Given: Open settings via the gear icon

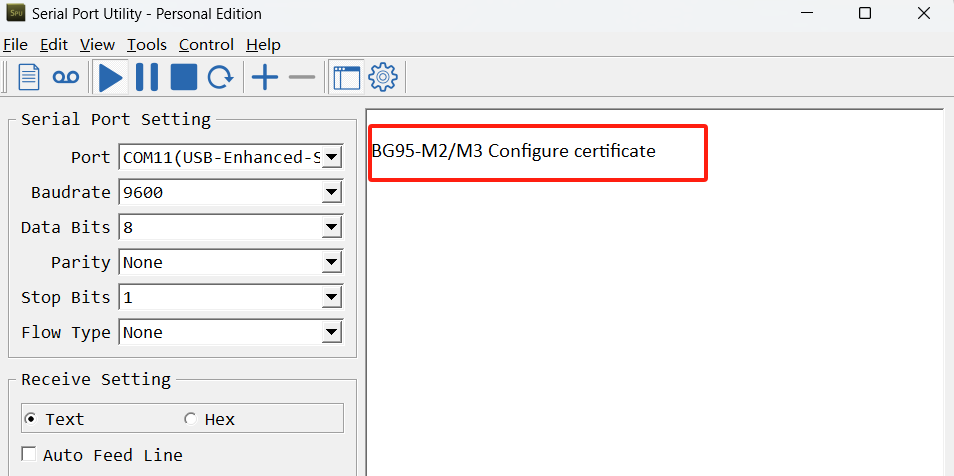Looking at the screenshot, I should click(x=383, y=77).
